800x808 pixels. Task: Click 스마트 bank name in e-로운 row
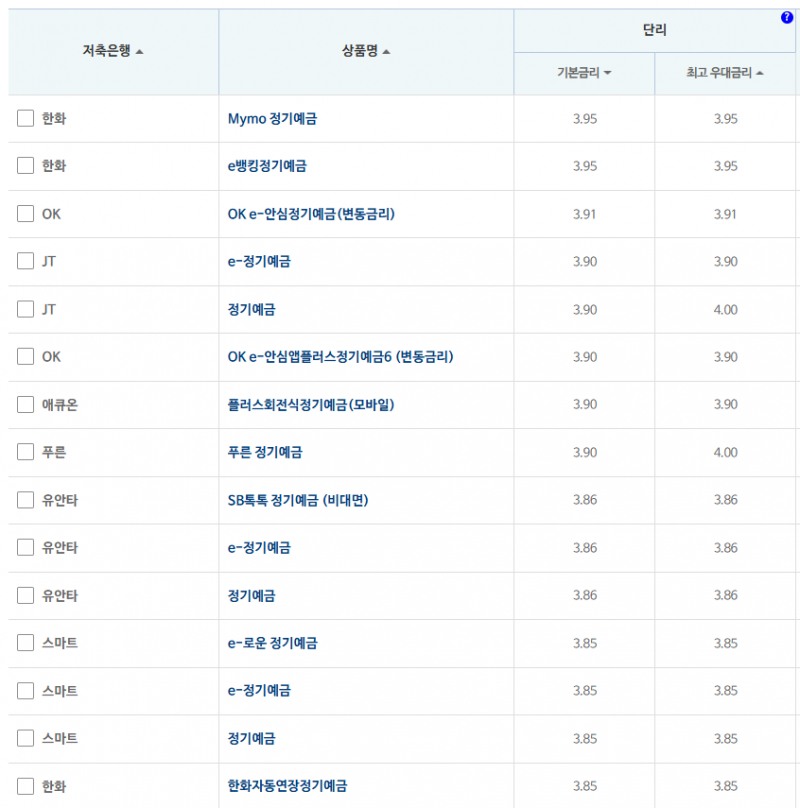point(60,643)
